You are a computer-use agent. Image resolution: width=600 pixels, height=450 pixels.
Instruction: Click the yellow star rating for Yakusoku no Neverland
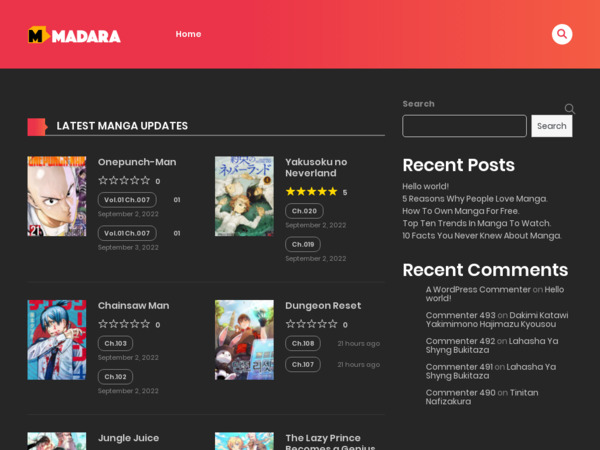click(311, 191)
